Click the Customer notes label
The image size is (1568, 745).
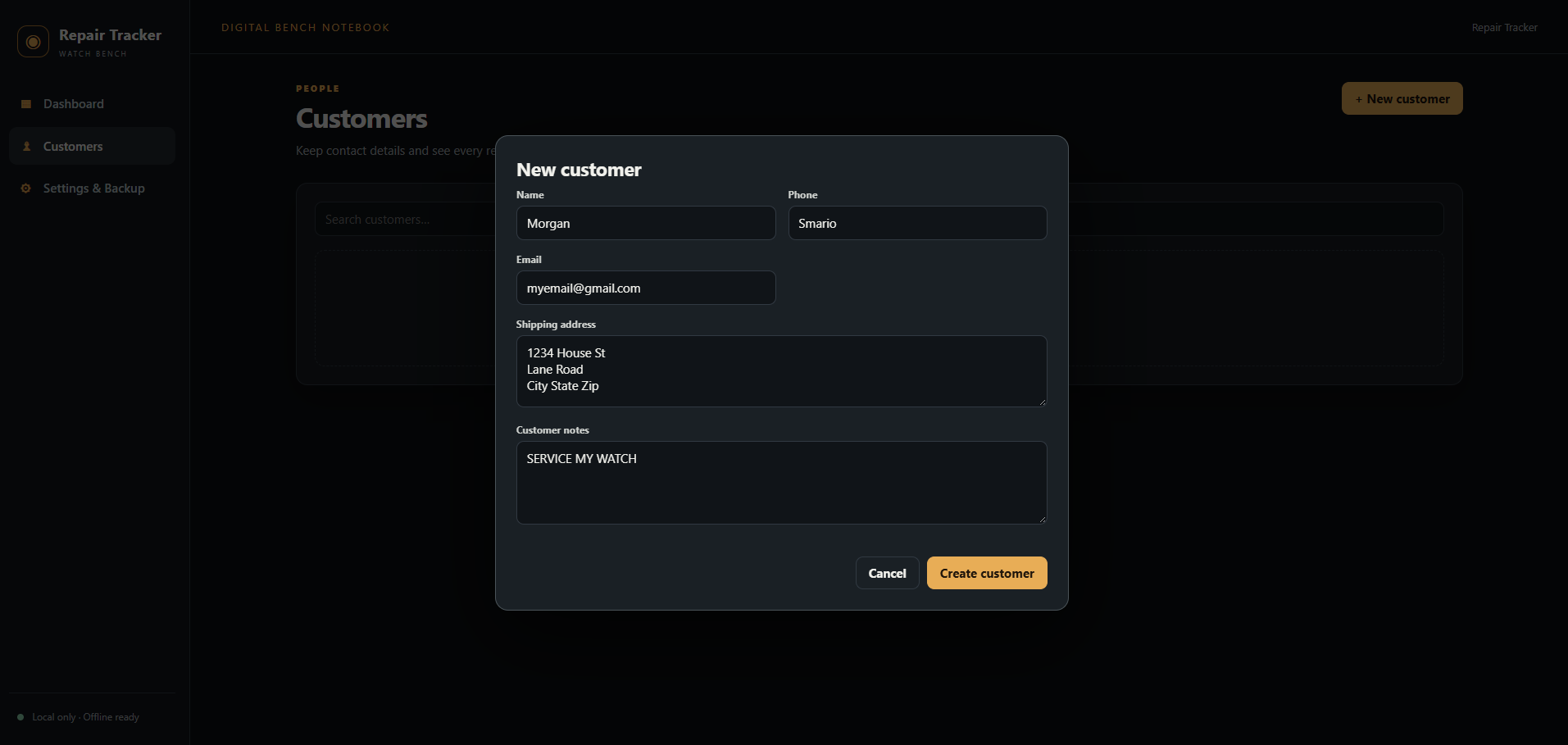[552, 430]
